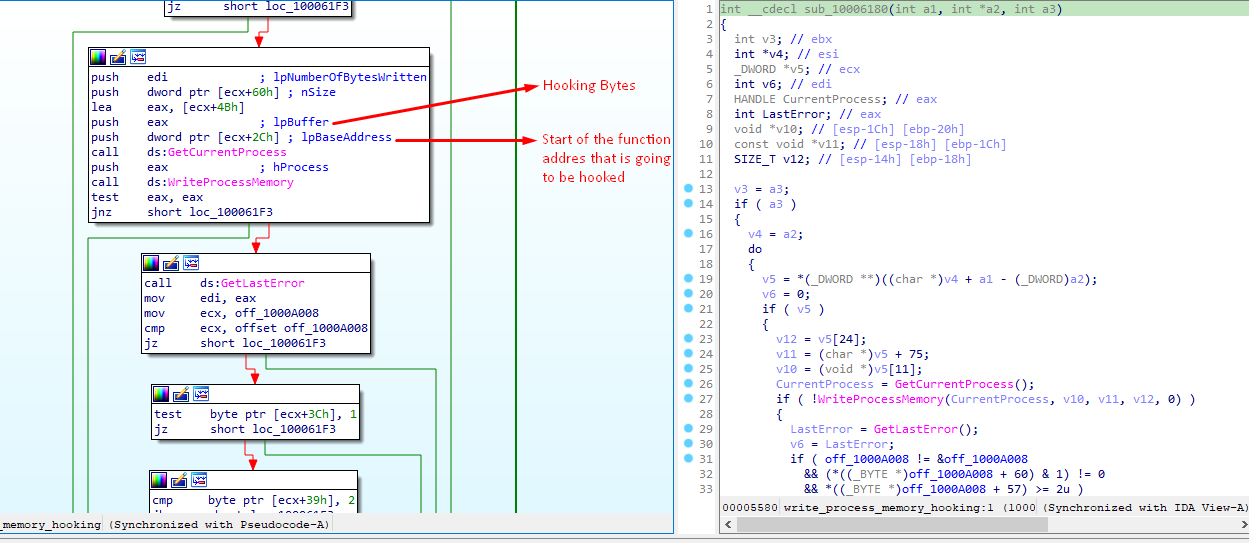This screenshot has height=543, width=1249.
Task: Toggle breakpoint dot on pseudocode line 29
Action: 688,429
